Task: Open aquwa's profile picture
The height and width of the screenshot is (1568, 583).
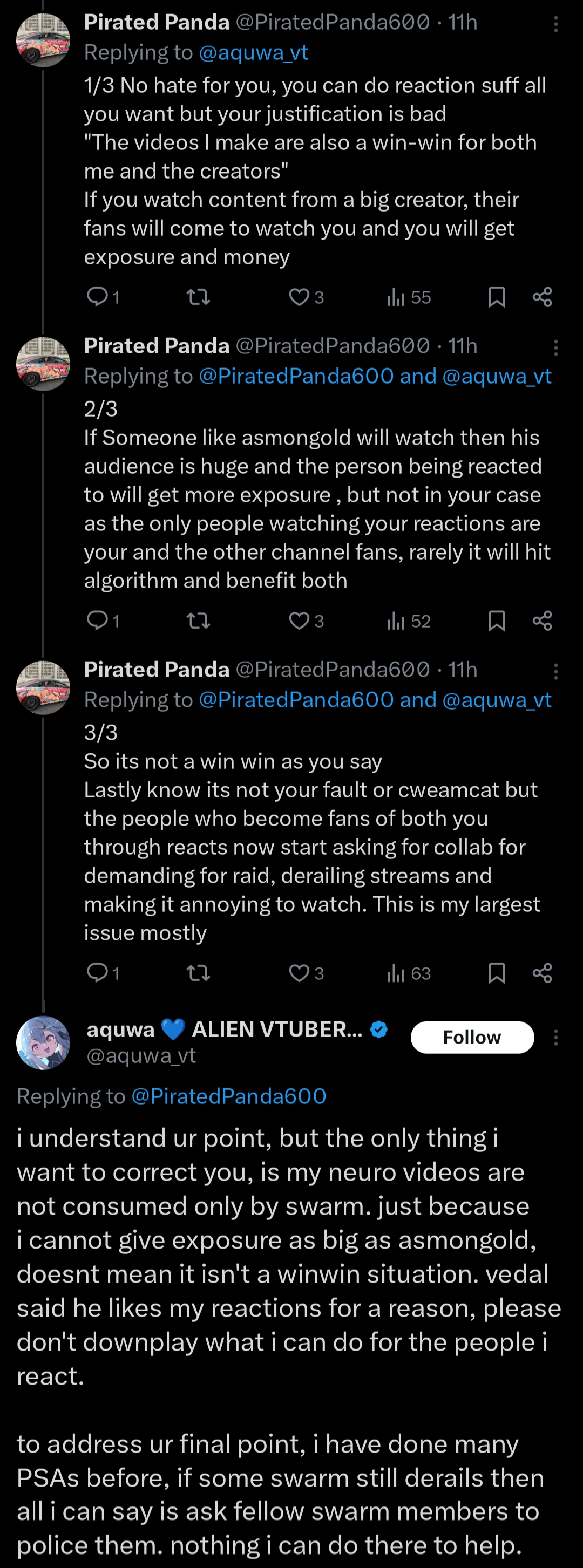Action: 43,1042
